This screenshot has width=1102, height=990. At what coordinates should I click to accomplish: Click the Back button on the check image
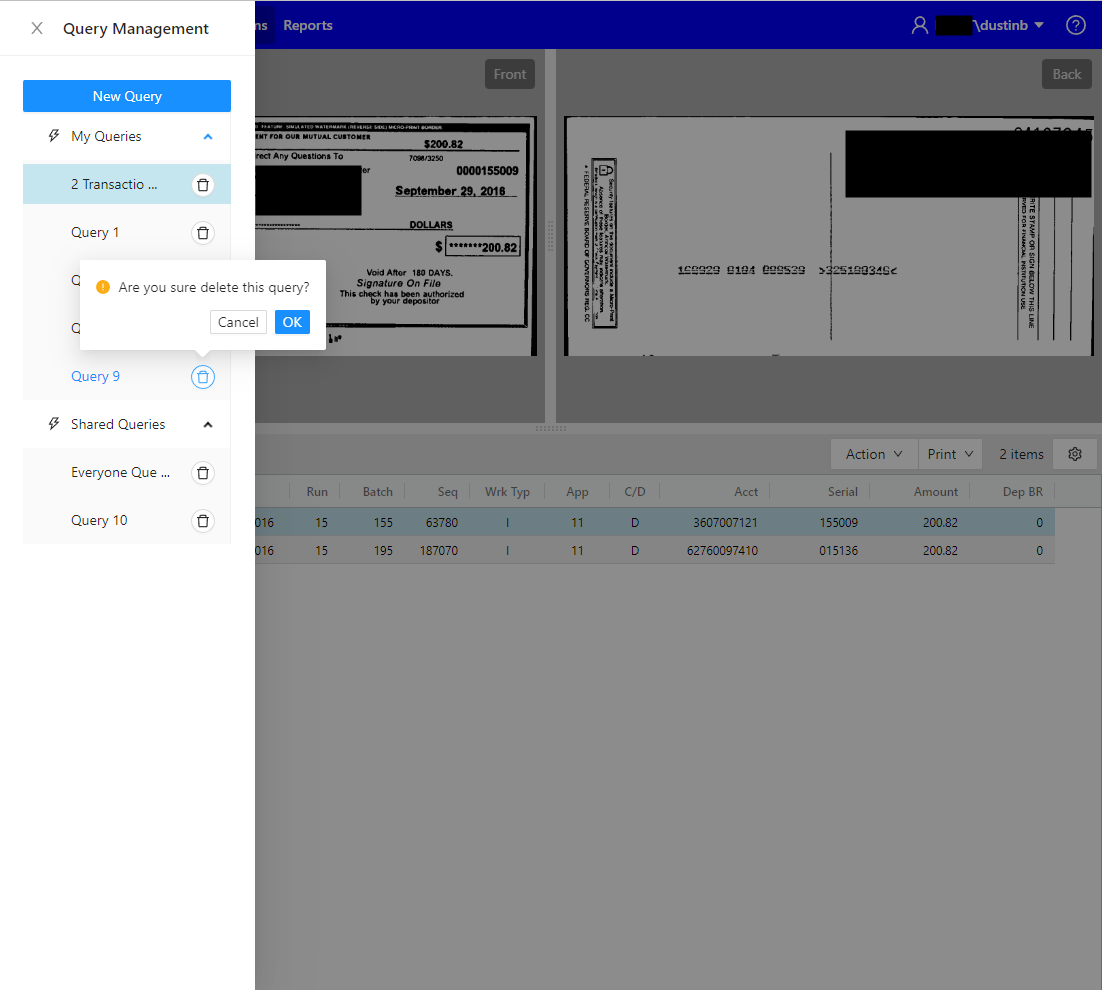pos(1066,73)
